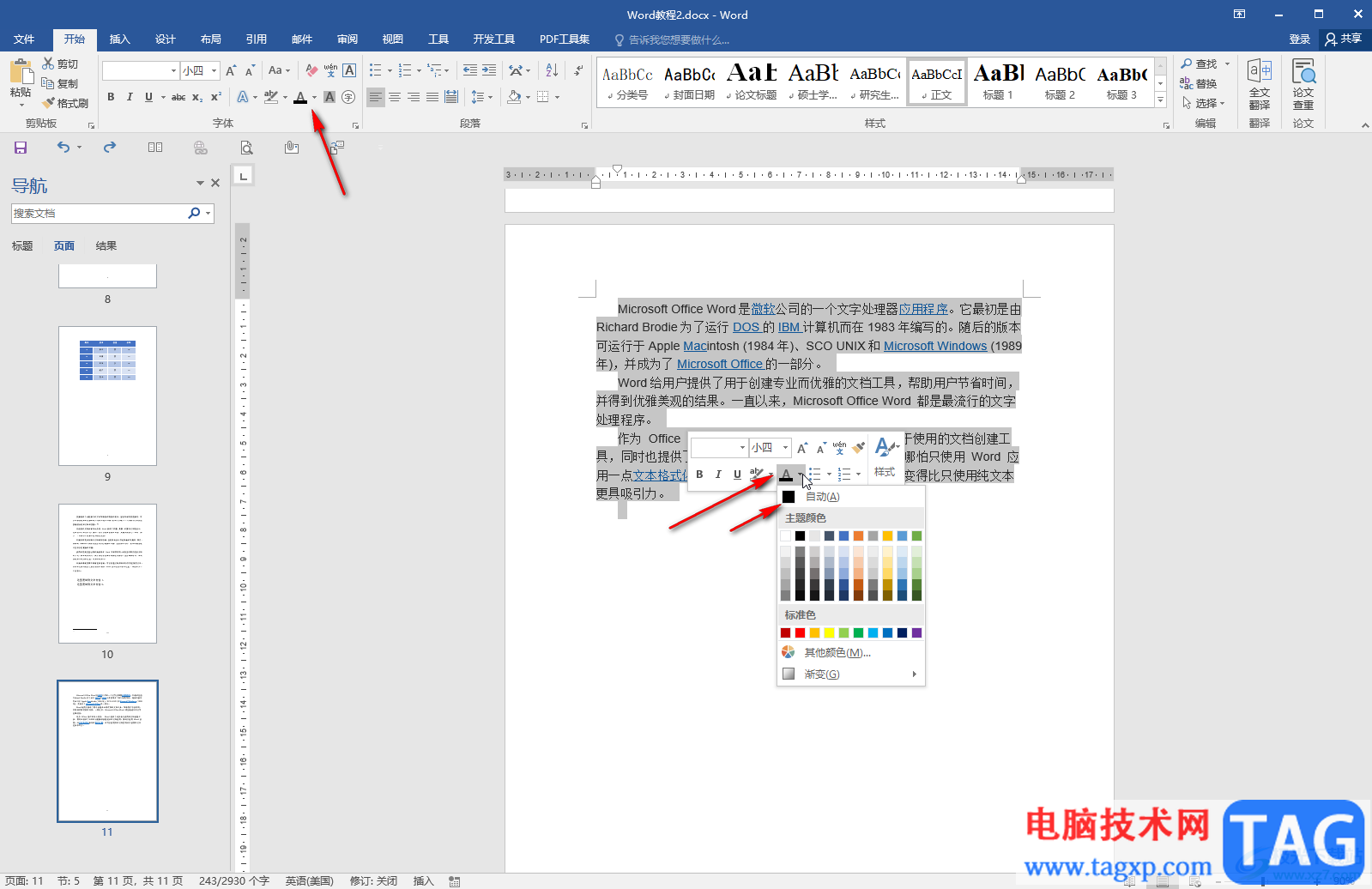1372x889 pixels.
Task: Toggle Superscript in the ribbon
Action: [x=216, y=97]
